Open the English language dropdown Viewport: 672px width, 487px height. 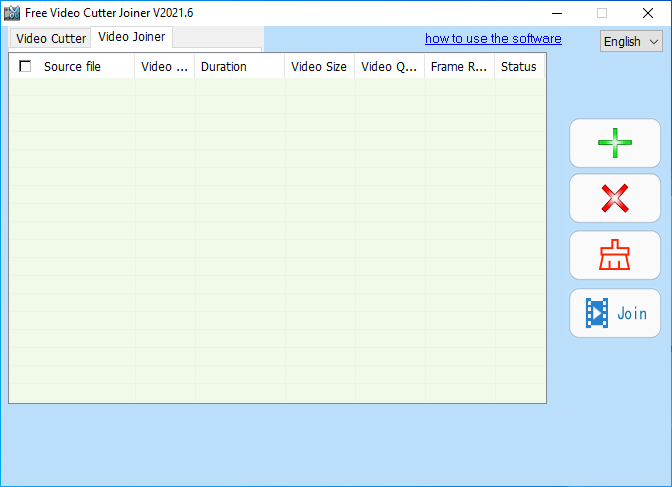632,42
